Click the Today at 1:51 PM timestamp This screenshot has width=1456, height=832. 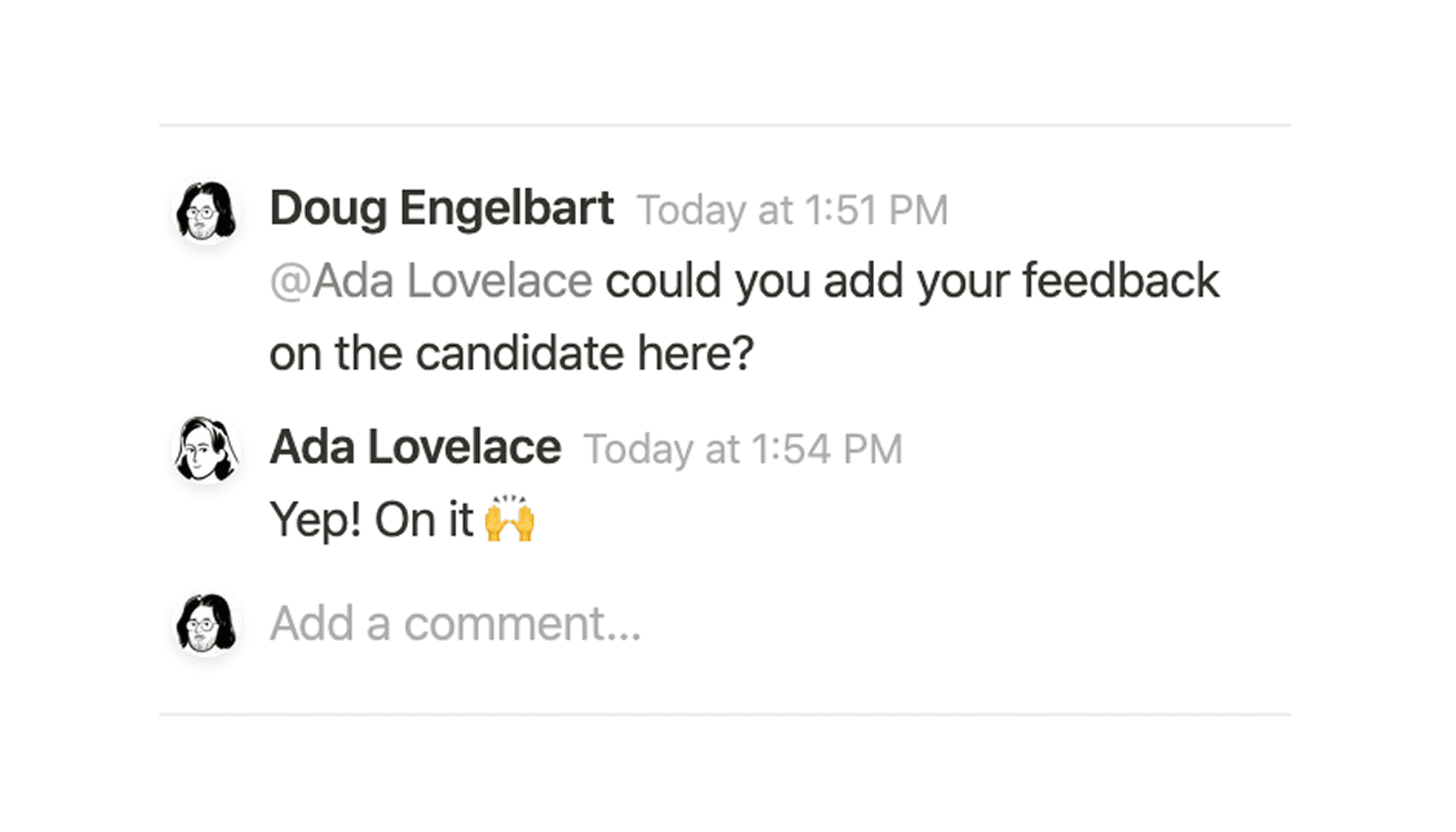click(792, 210)
